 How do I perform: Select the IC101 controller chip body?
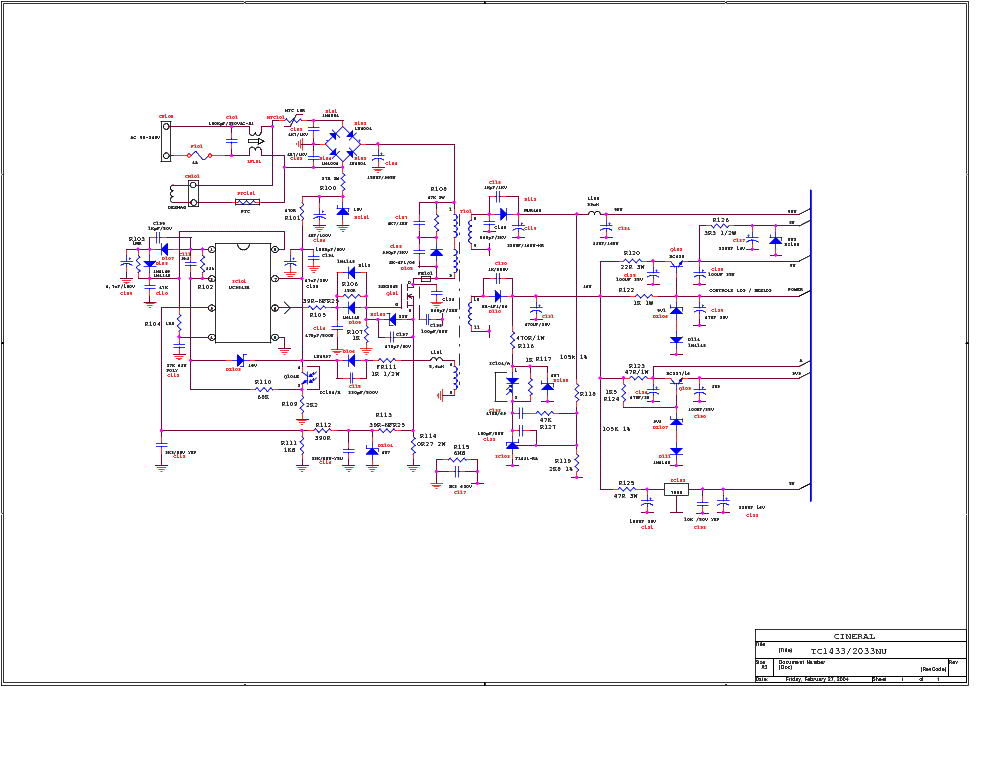click(x=243, y=293)
